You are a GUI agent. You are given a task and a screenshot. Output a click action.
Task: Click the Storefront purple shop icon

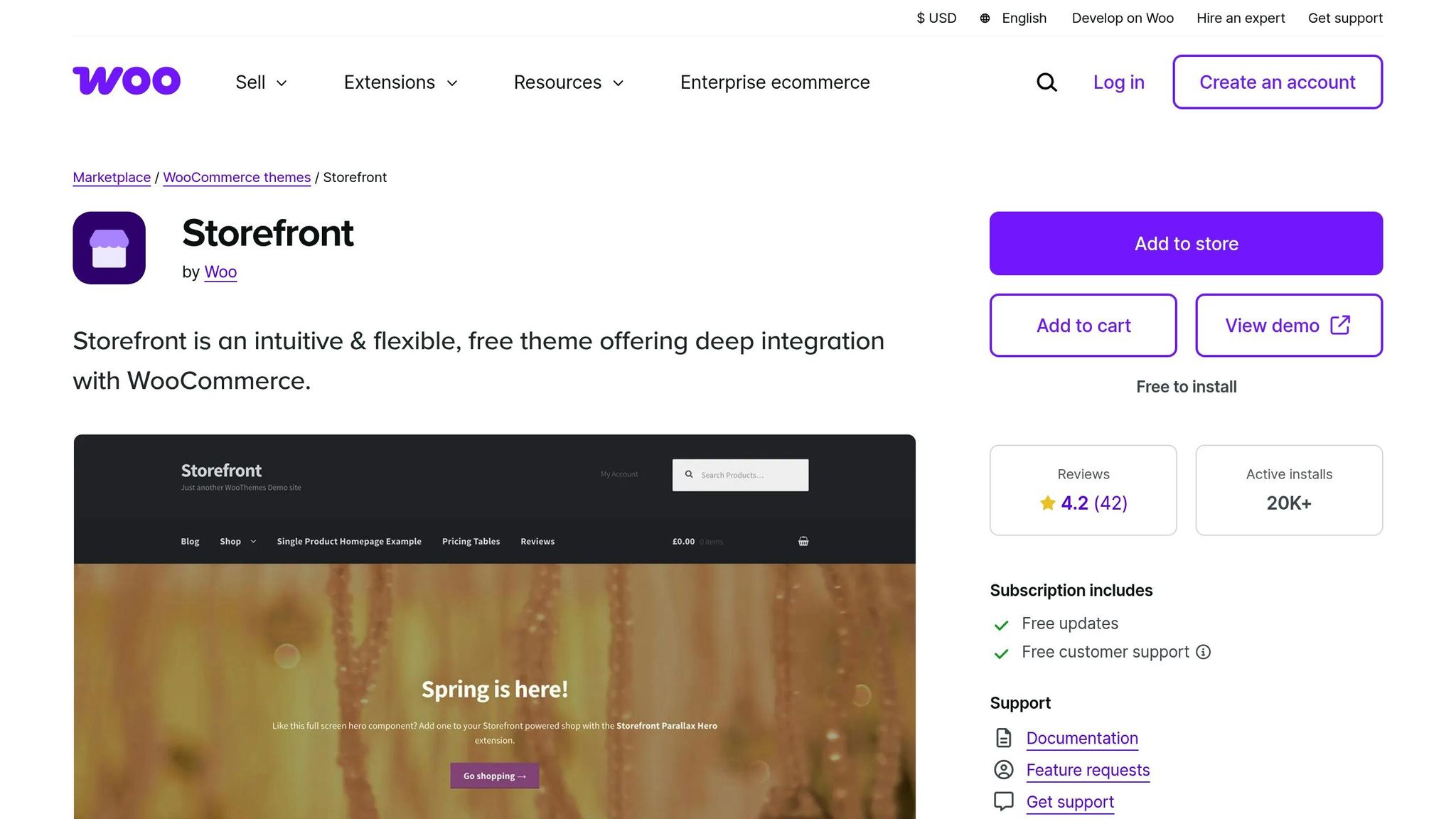click(109, 248)
